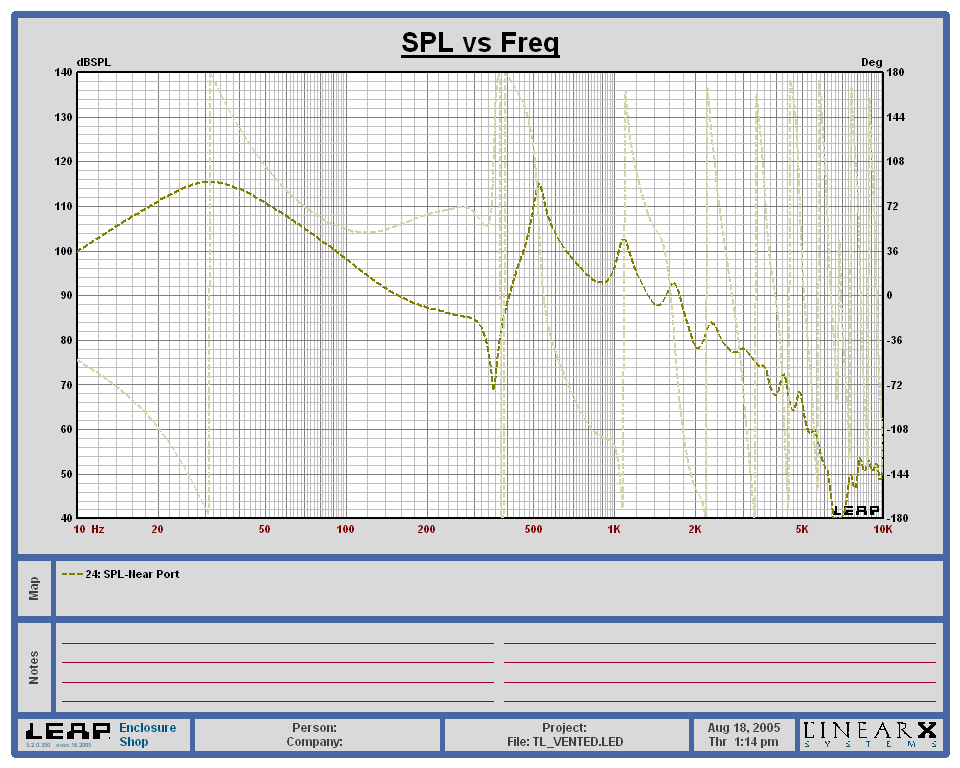Image resolution: width=960 pixels, height=768 pixels.
Task: Click the '36' degree axis value
Action: 893,251
